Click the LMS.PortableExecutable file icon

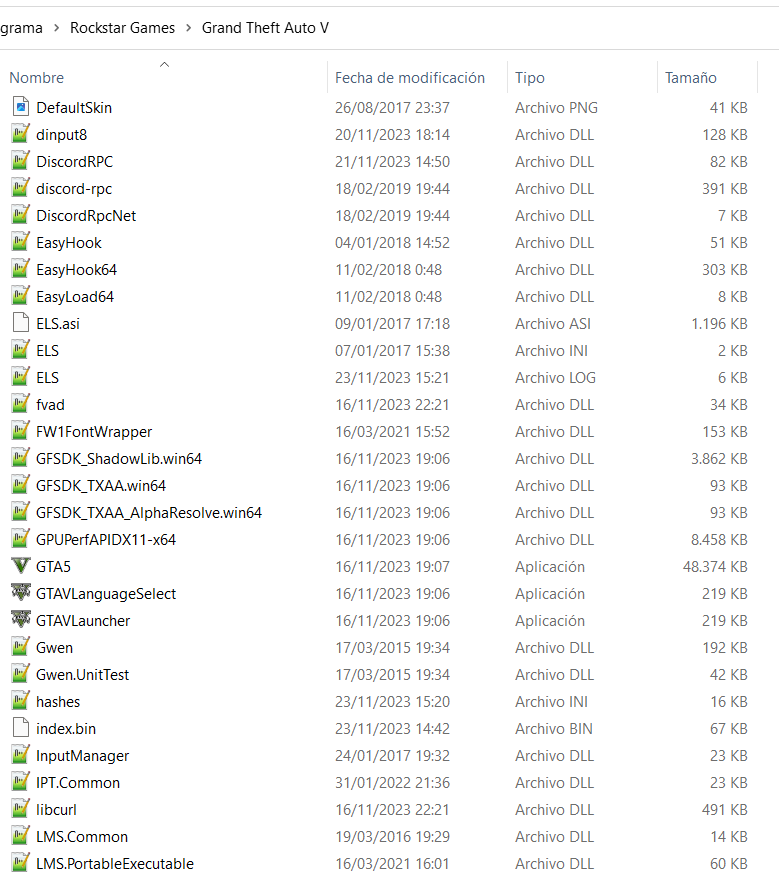click(21, 863)
